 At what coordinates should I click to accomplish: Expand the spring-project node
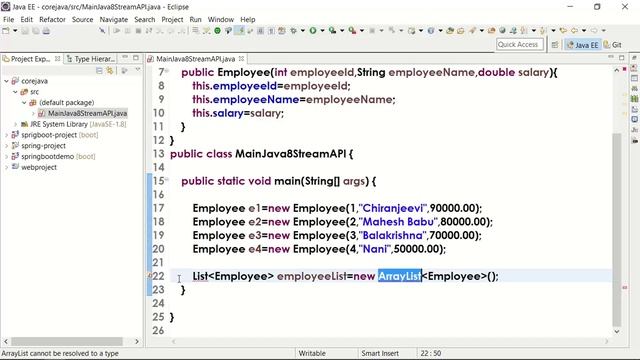(x=7, y=146)
